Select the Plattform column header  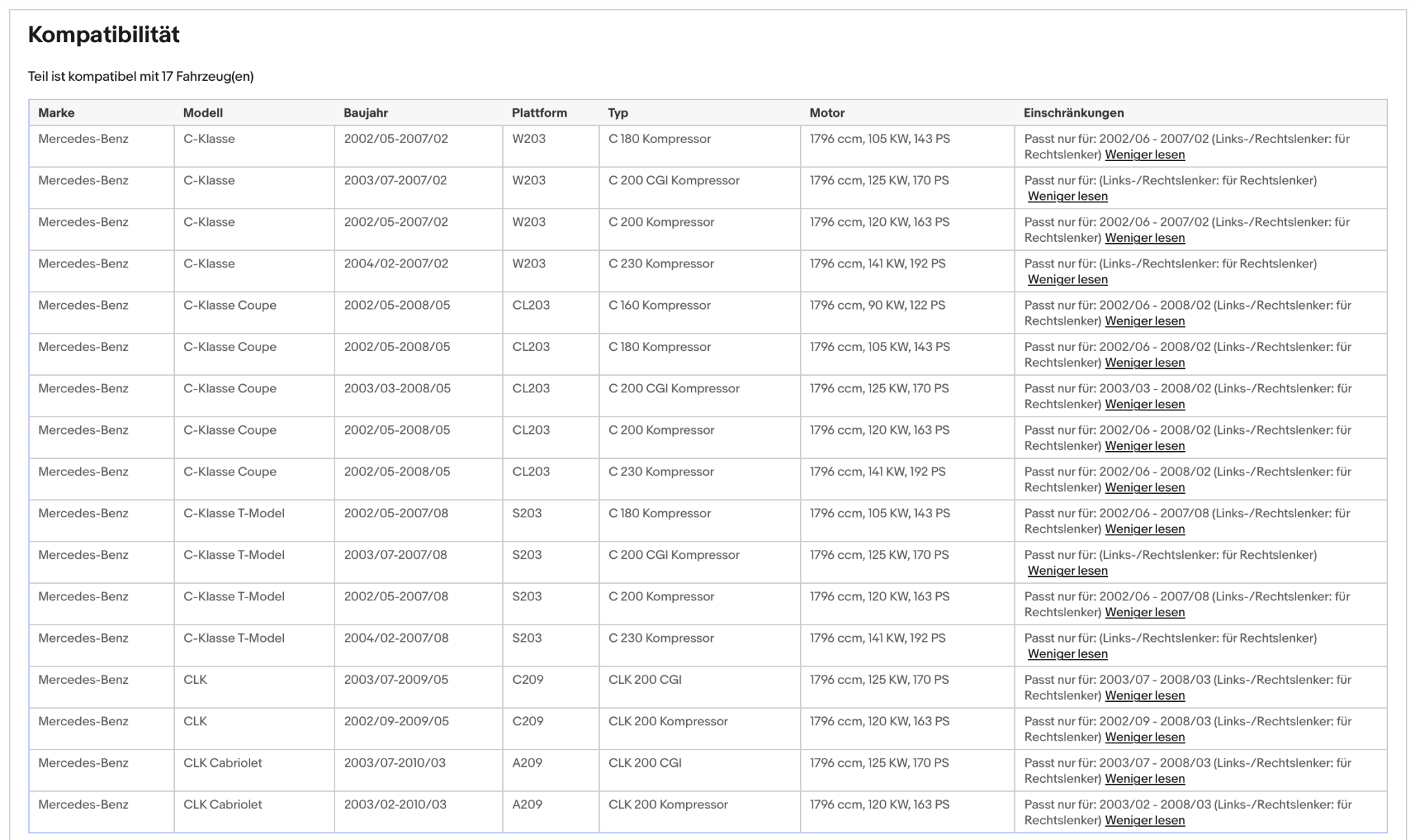pos(539,113)
